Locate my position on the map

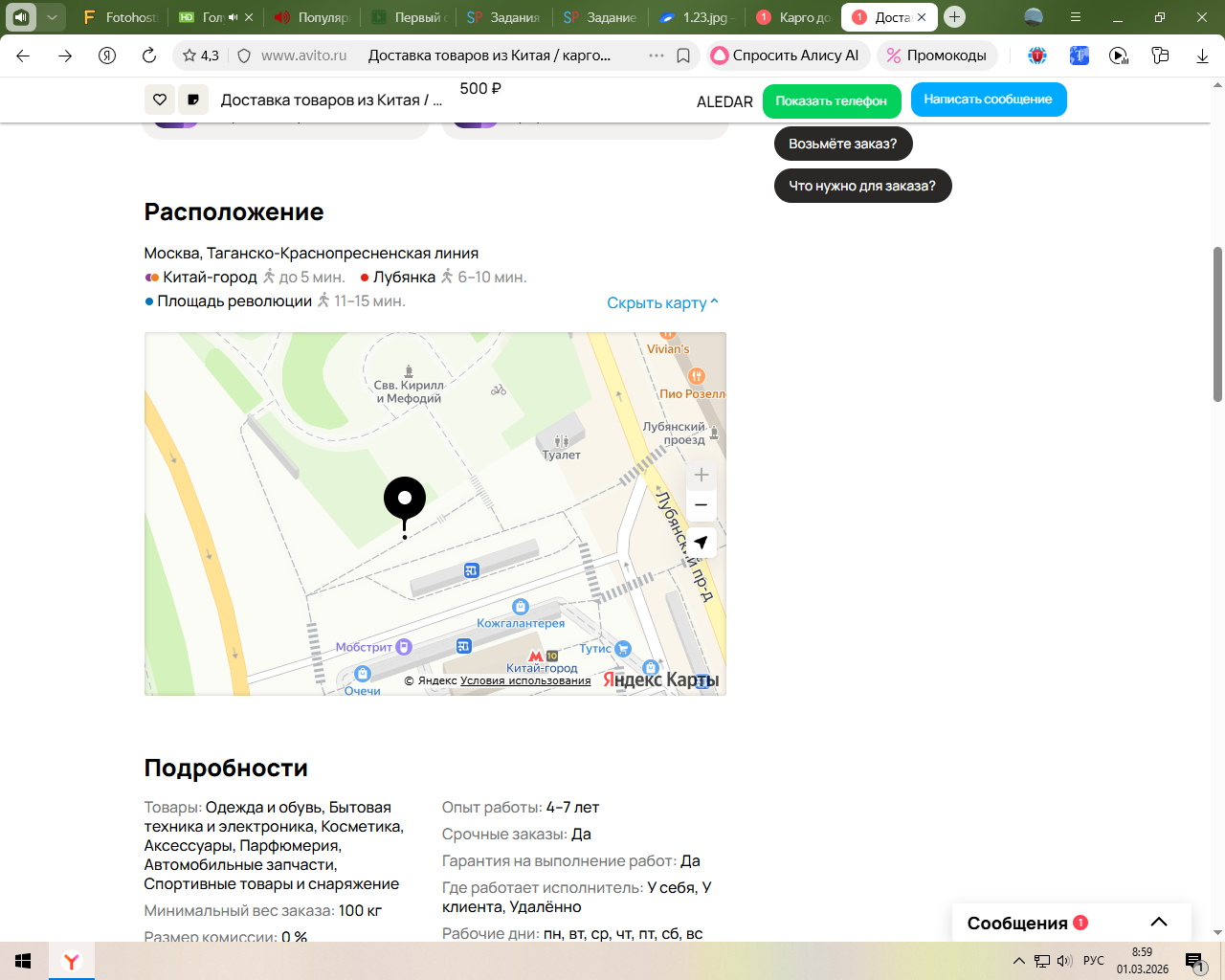702,543
